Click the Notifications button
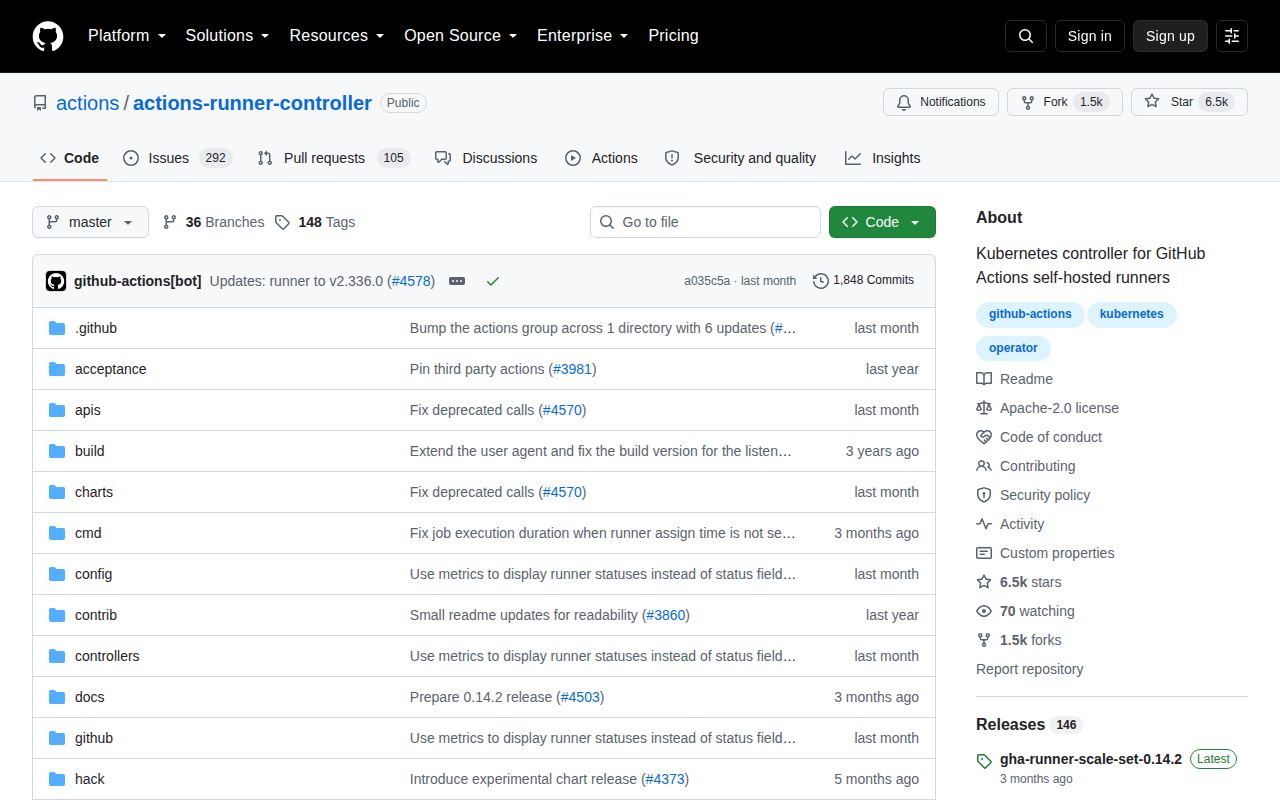Image resolution: width=1280 pixels, height=800 pixels. [941, 102]
